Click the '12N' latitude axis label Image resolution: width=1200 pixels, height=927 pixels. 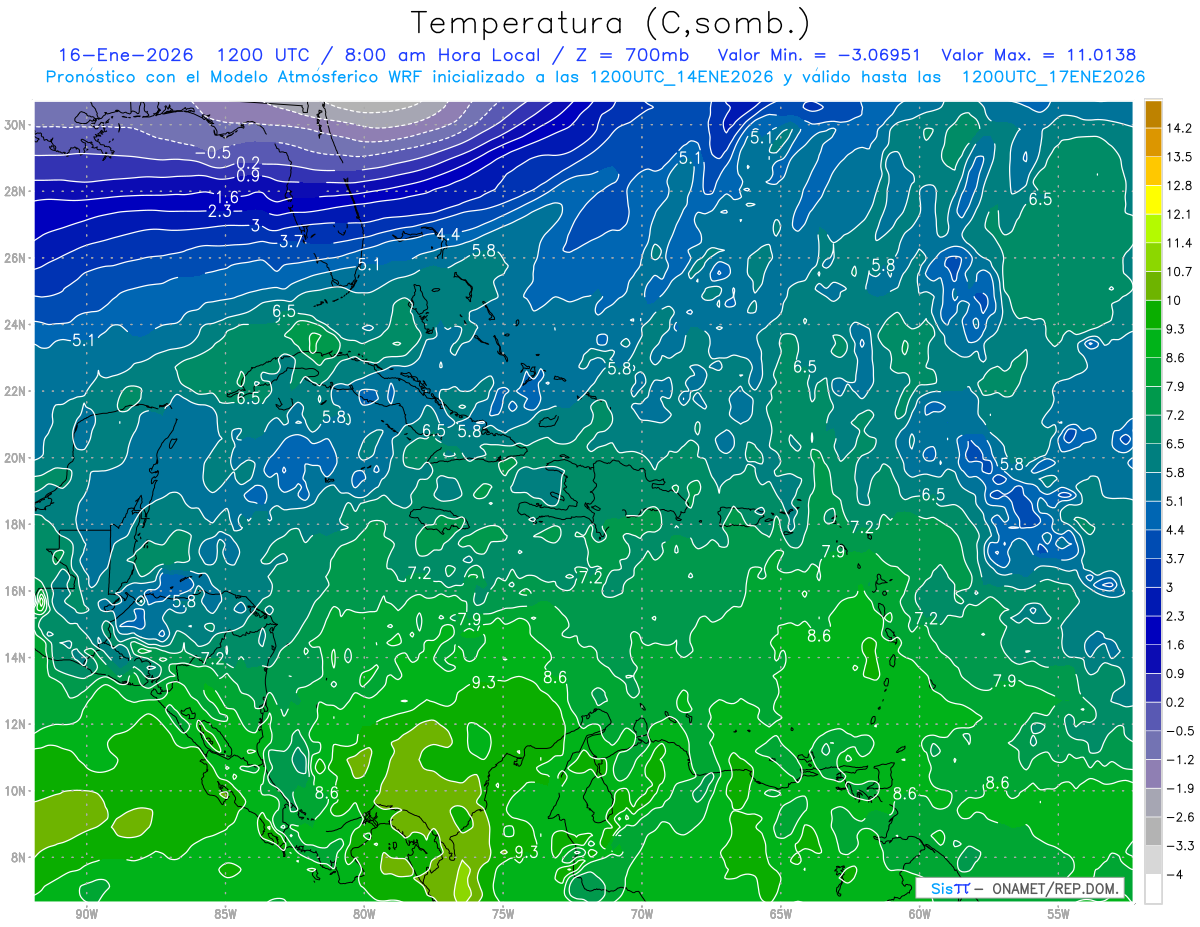coord(14,724)
